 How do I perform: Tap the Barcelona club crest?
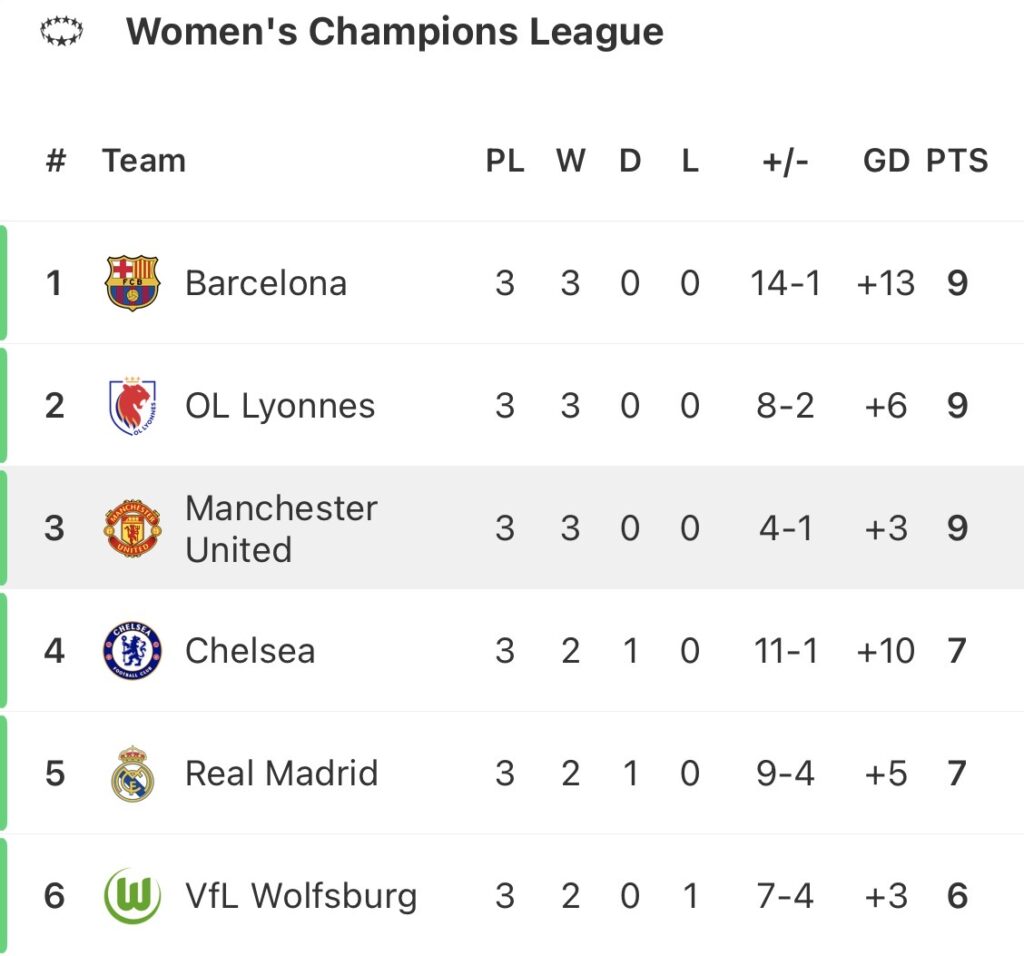132,283
